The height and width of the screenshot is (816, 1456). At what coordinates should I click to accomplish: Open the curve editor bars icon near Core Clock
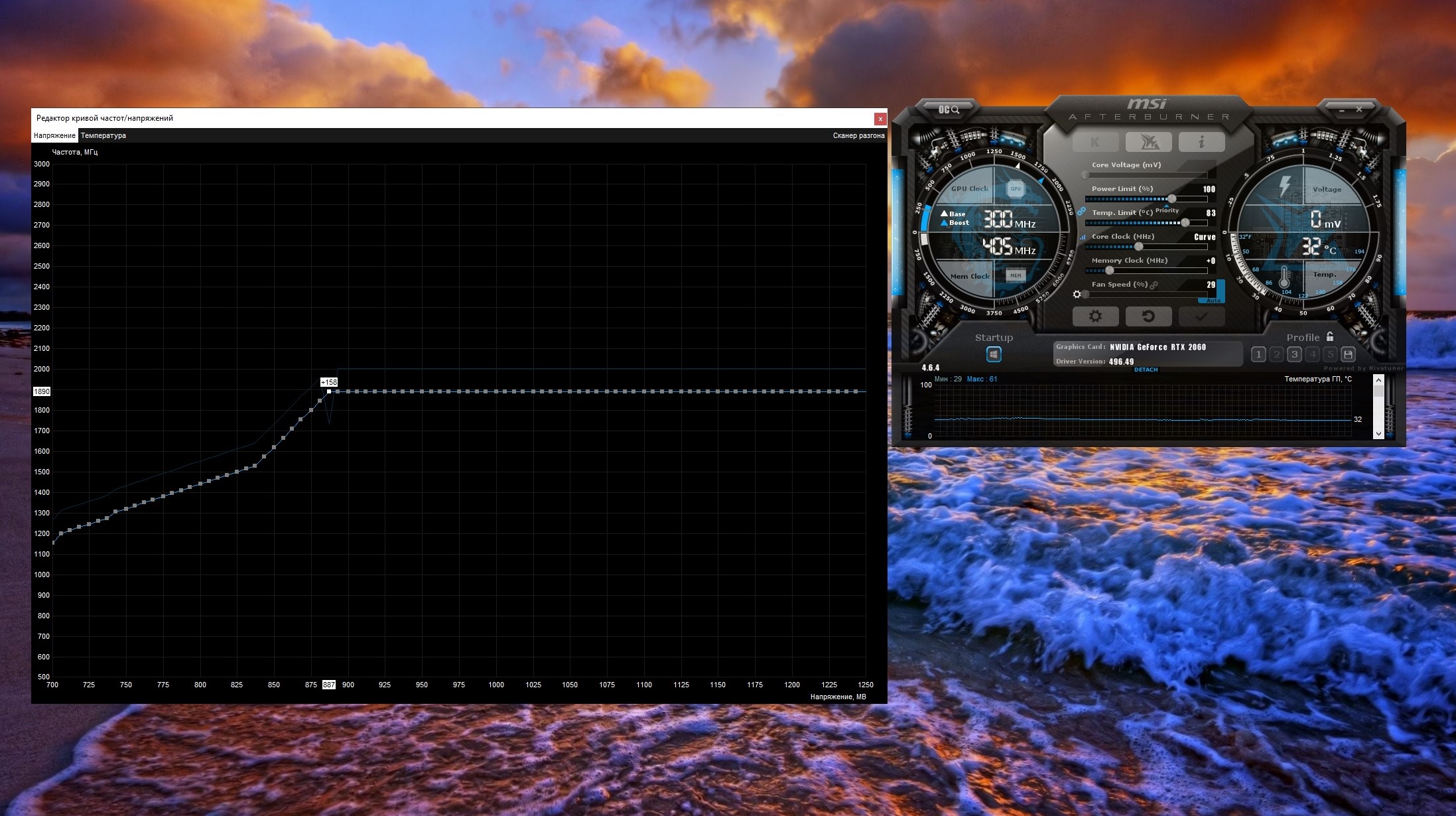(1083, 237)
